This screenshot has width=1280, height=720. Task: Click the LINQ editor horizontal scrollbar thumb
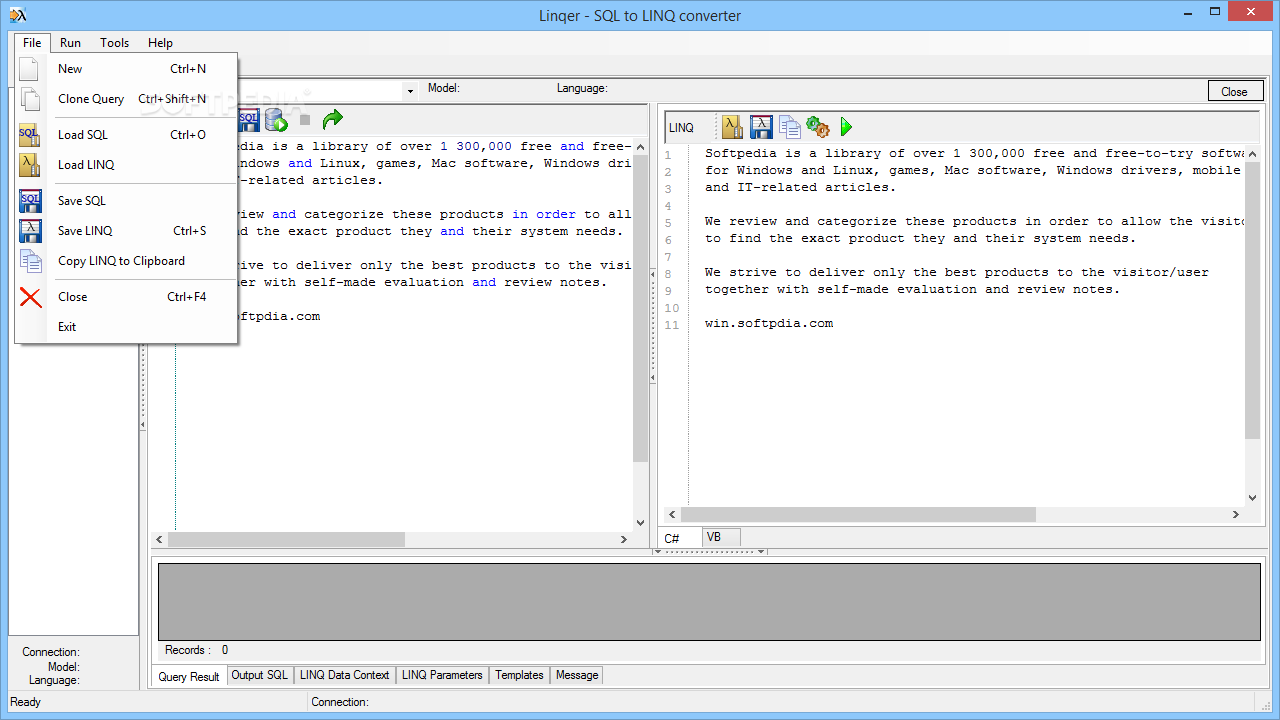tap(859, 514)
